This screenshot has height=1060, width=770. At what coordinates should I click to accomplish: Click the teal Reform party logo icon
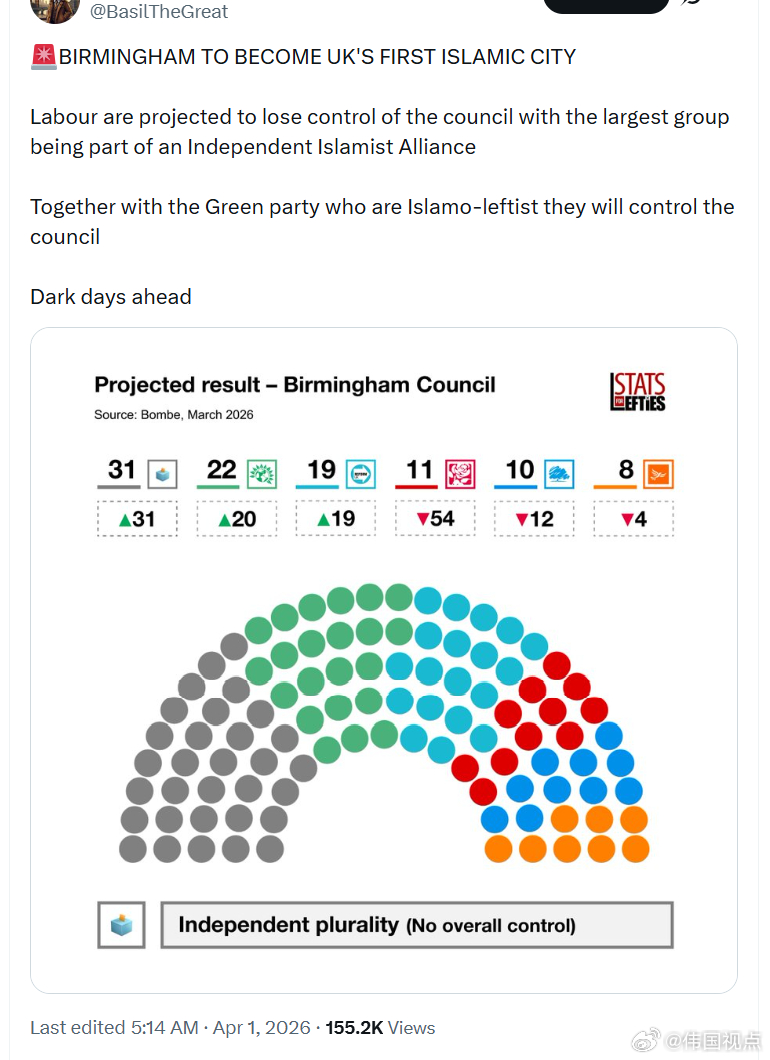coord(360,473)
